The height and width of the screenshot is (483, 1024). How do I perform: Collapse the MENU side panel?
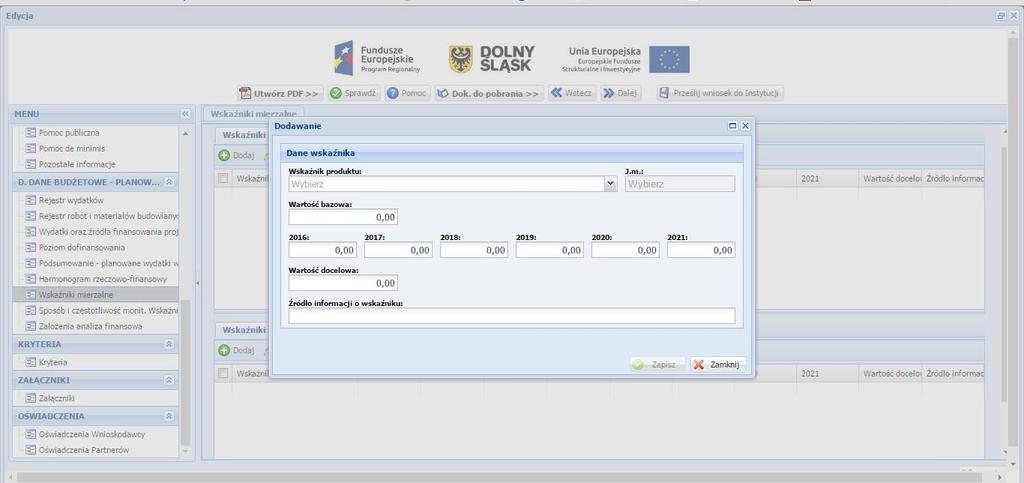(x=185, y=114)
